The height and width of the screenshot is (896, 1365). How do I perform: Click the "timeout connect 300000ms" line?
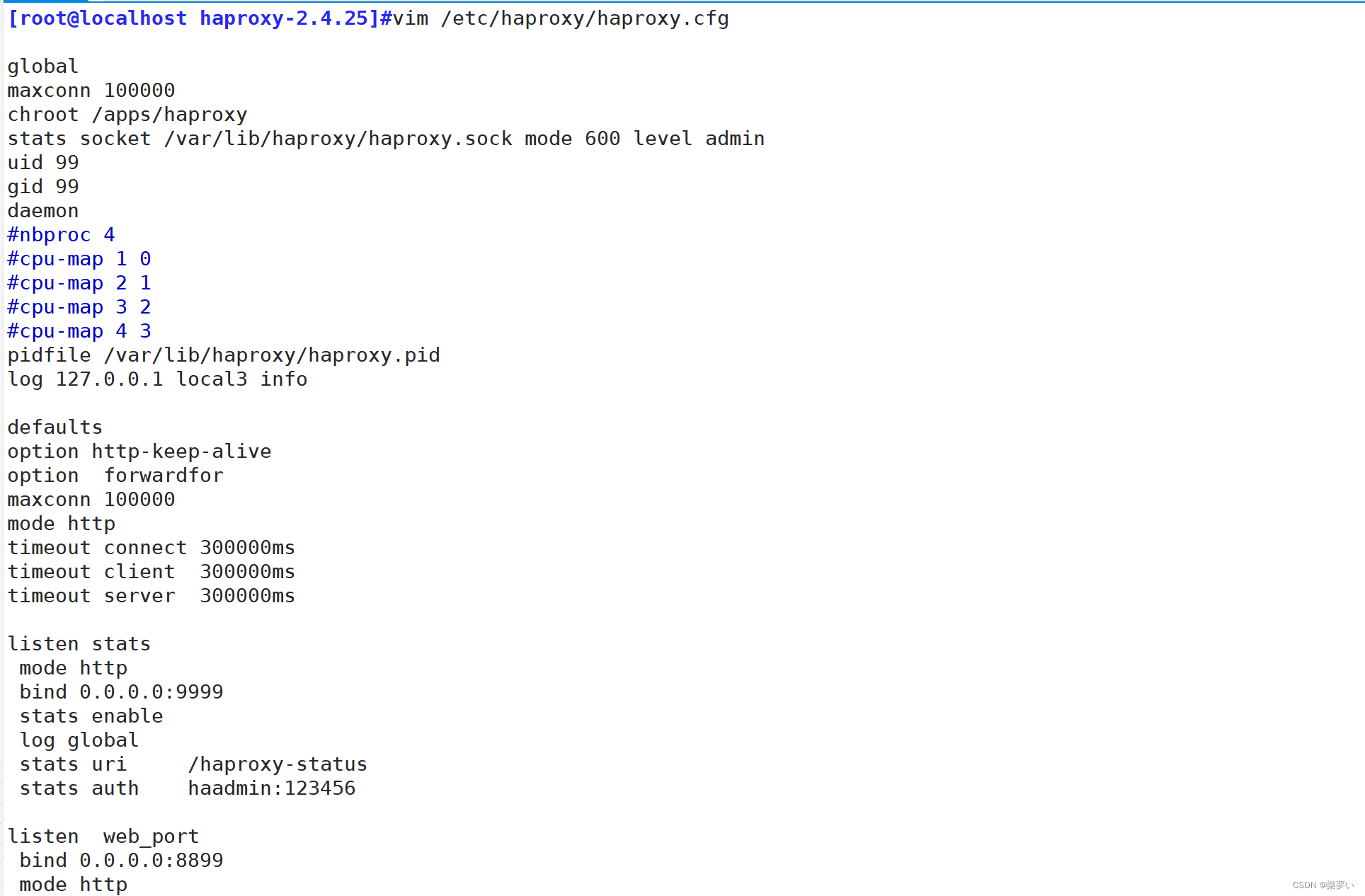coord(151,547)
